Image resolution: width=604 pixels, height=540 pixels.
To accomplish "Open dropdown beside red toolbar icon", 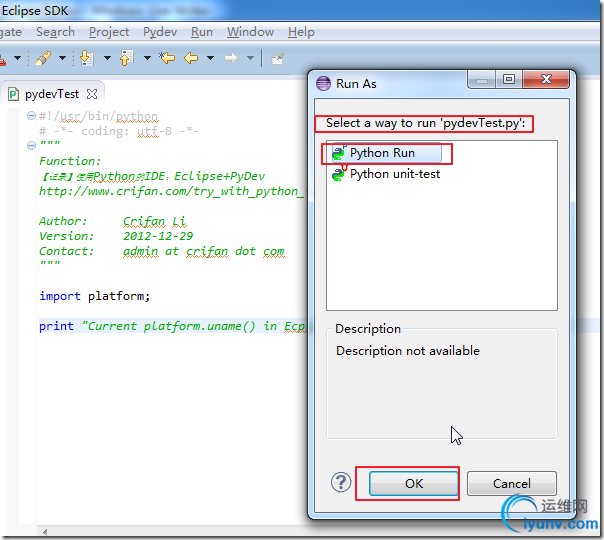I will [17, 58].
